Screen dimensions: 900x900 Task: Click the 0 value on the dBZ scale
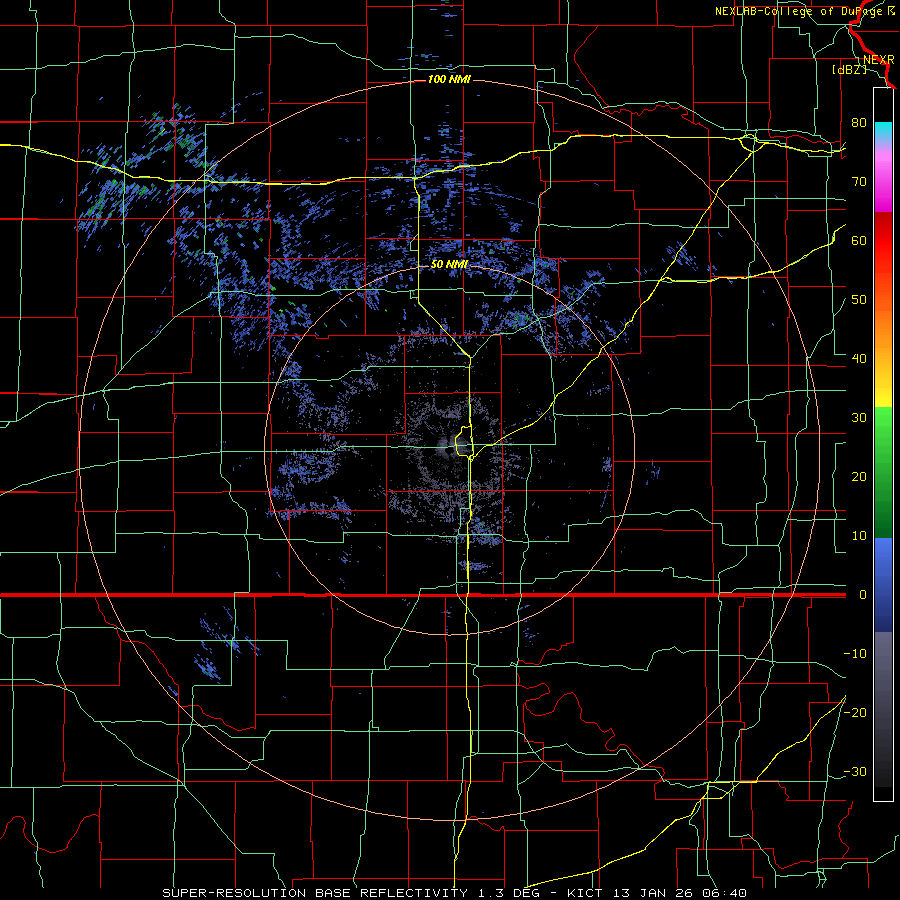point(863,595)
